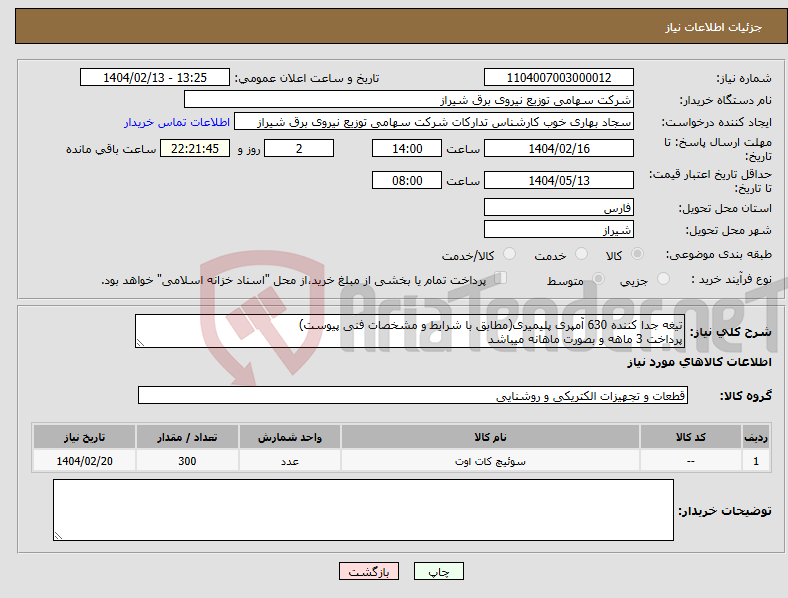This screenshot has height=598, width=788.
Task: Click the announcement date field 1404/02/13 - 13:25
Action: 155,77
